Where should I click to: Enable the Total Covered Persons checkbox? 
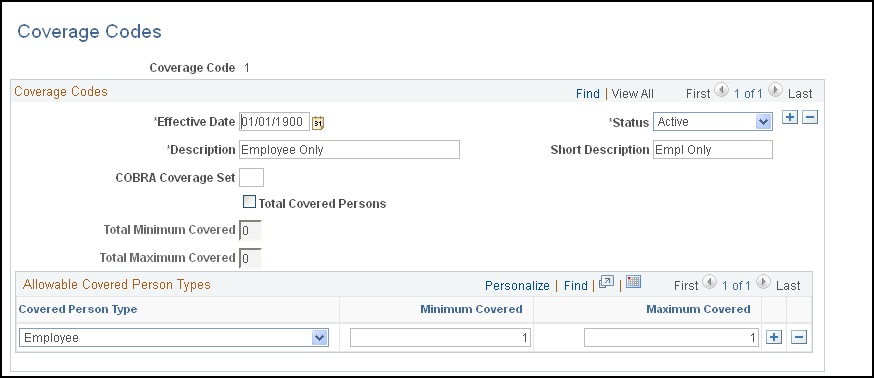(249, 202)
